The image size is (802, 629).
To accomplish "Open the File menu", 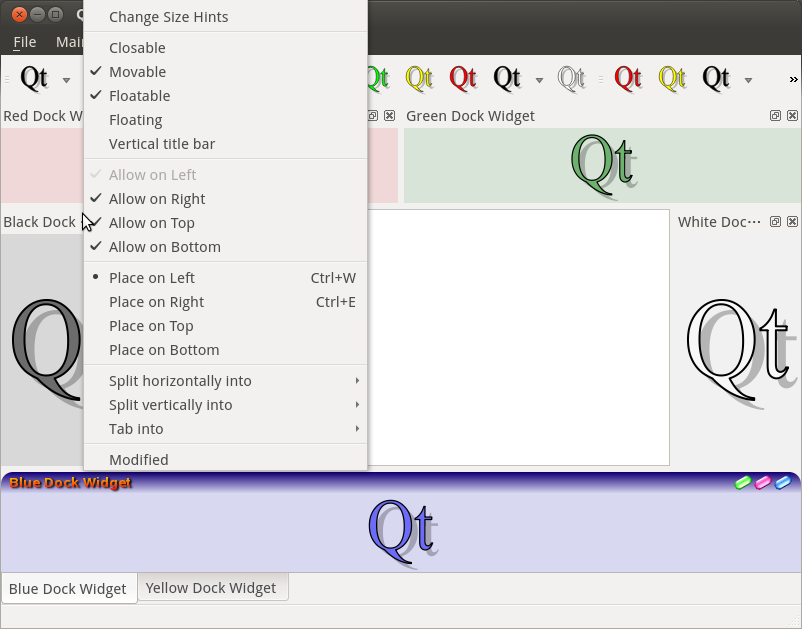I will pos(25,42).
